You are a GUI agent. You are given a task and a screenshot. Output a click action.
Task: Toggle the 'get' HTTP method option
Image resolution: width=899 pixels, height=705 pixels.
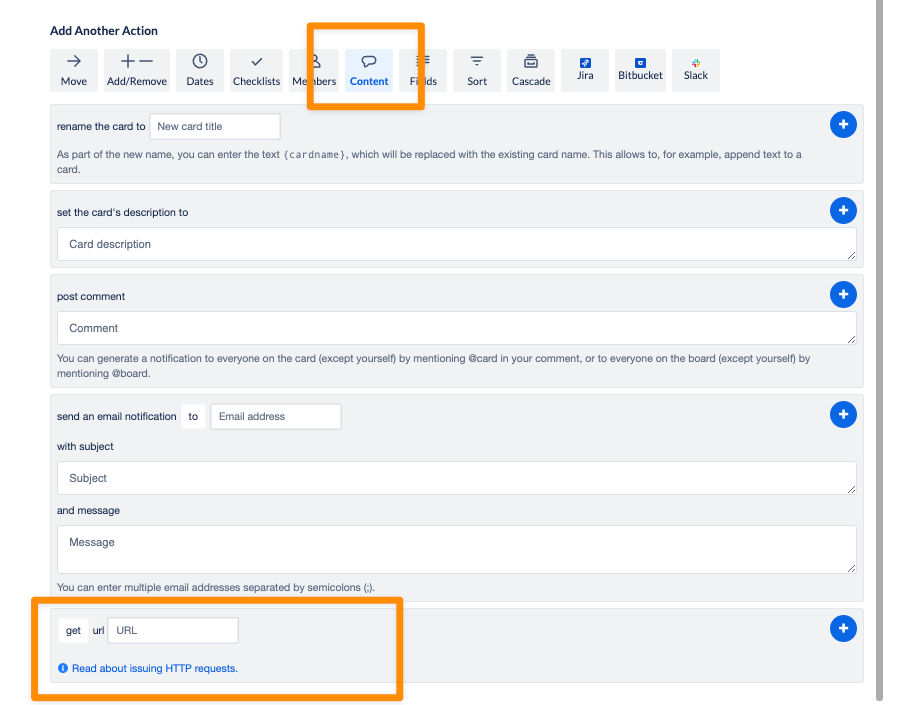pyautogui.click(x=73, y=630)
